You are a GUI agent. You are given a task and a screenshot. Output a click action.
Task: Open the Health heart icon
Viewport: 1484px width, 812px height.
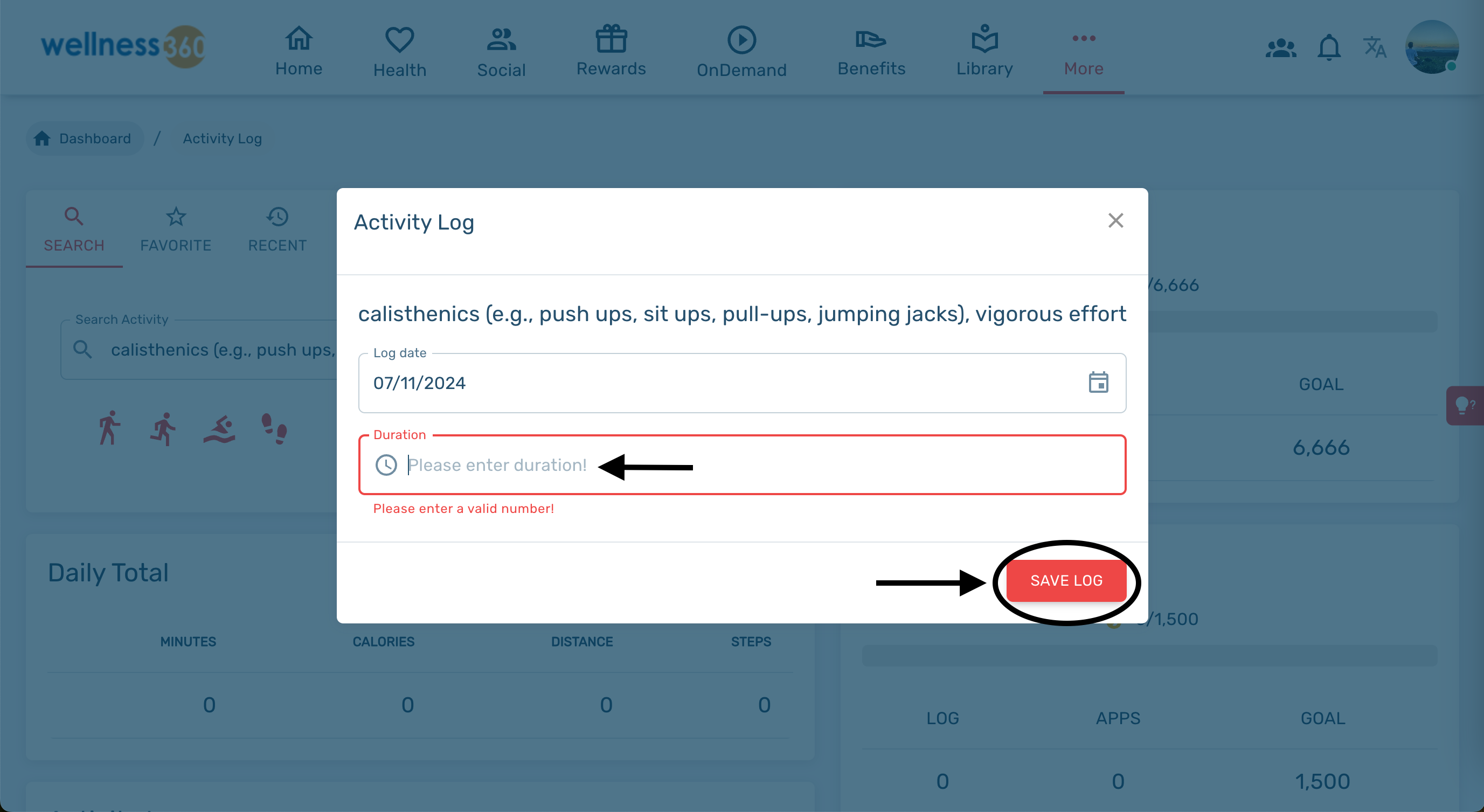click(x=399, y=40)
